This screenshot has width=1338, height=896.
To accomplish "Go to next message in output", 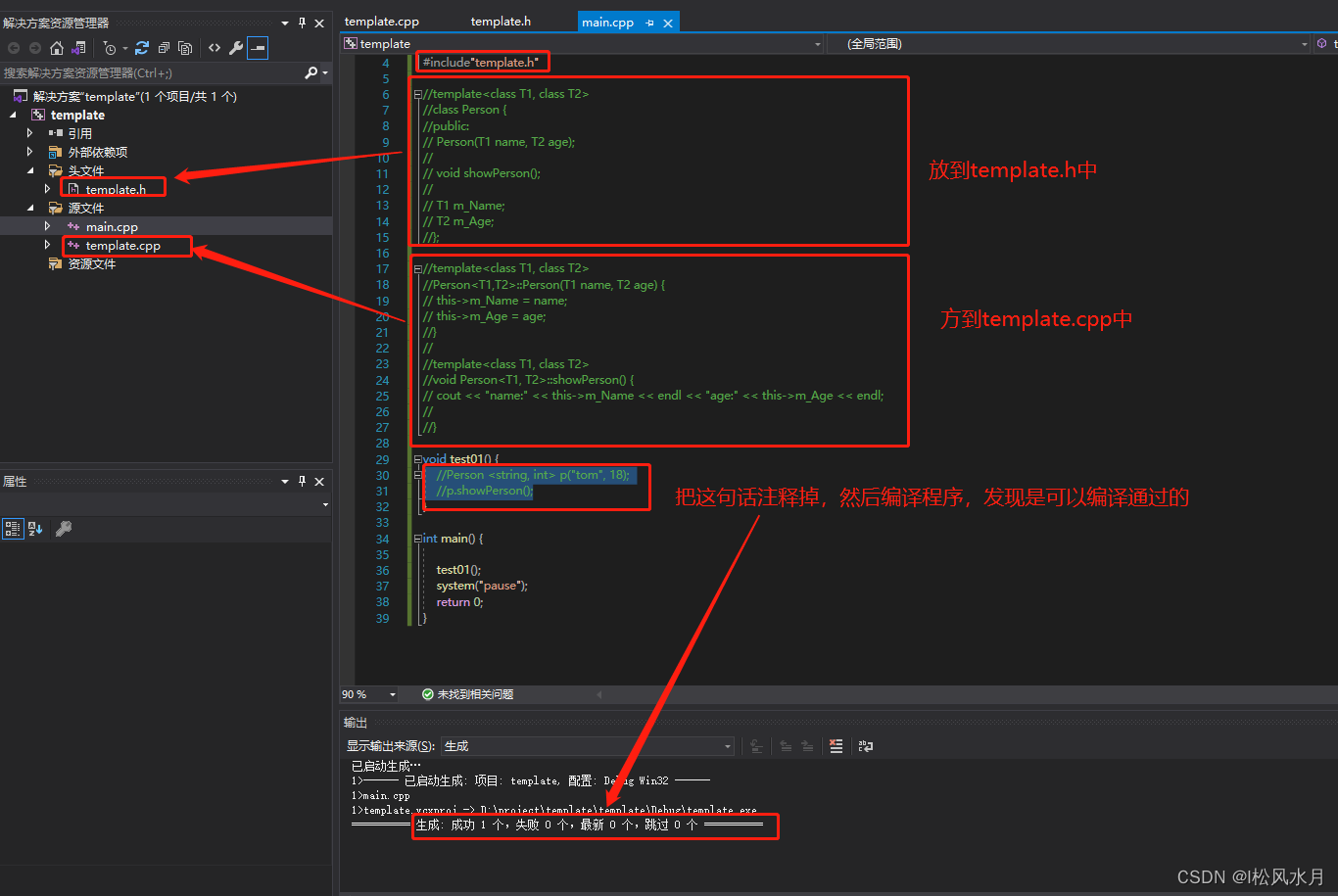I will [807, 746].
